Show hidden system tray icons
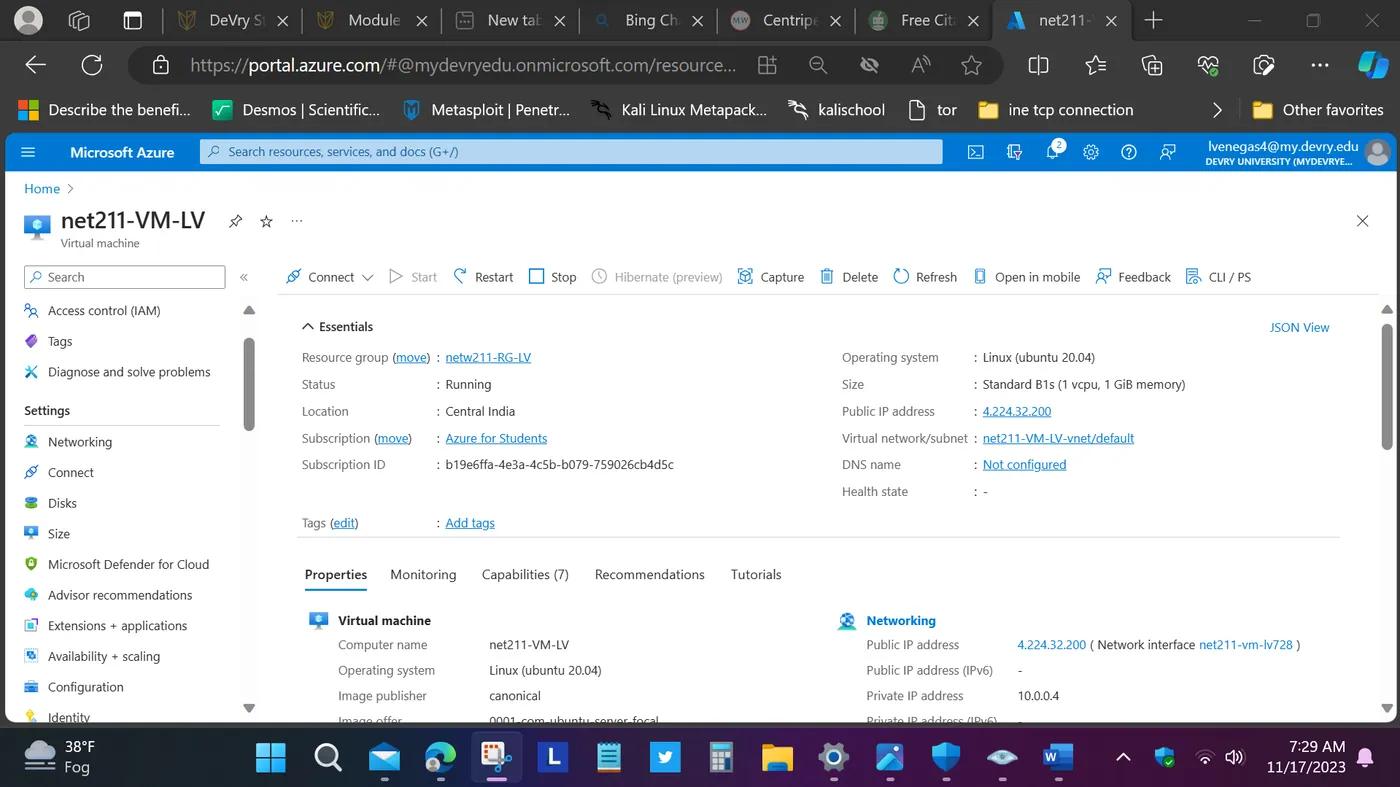The image size is (1400, 787). pos(1123,757)
